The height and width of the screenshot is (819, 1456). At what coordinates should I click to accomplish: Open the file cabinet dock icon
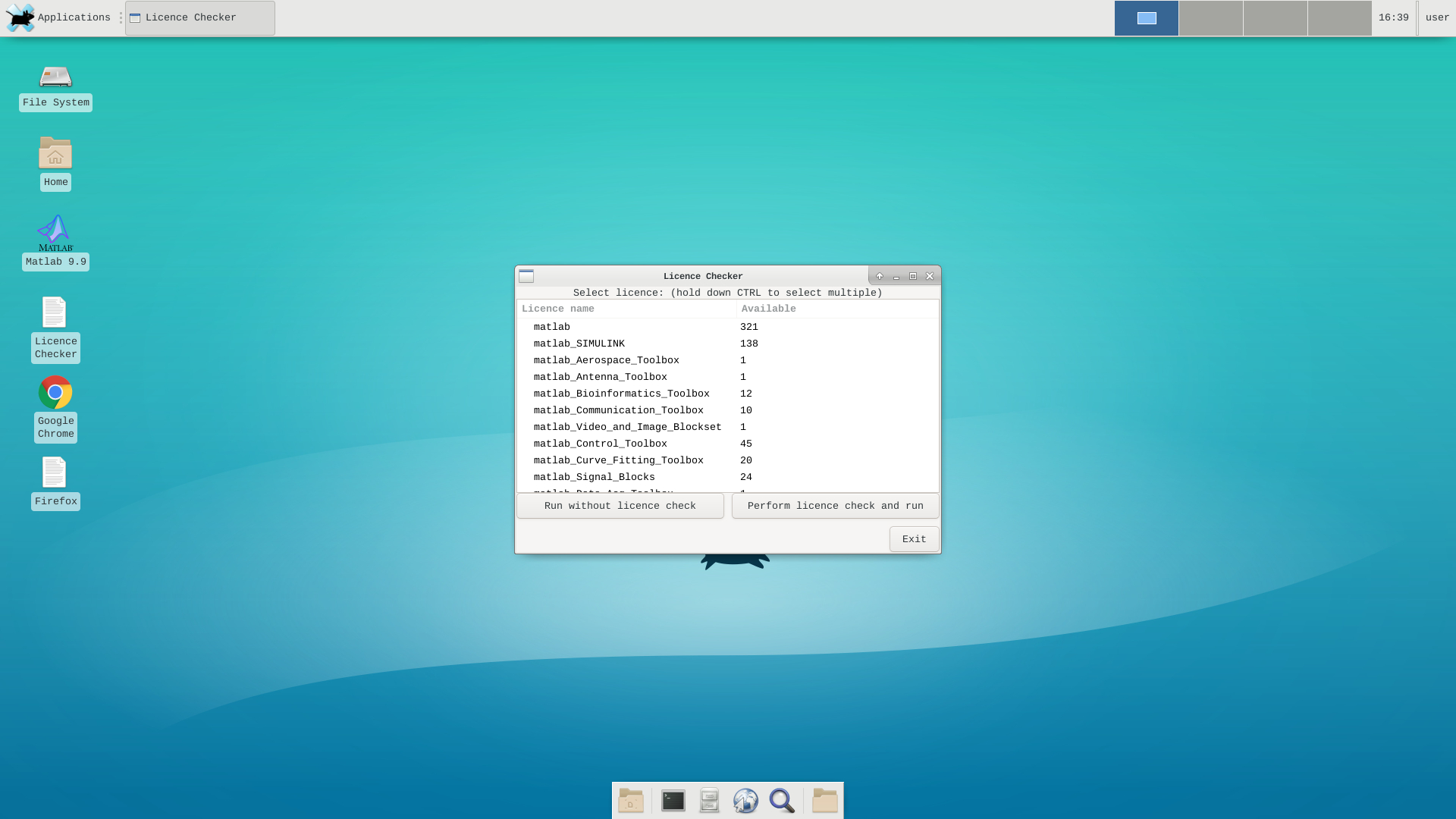click(x=709, y=801)
